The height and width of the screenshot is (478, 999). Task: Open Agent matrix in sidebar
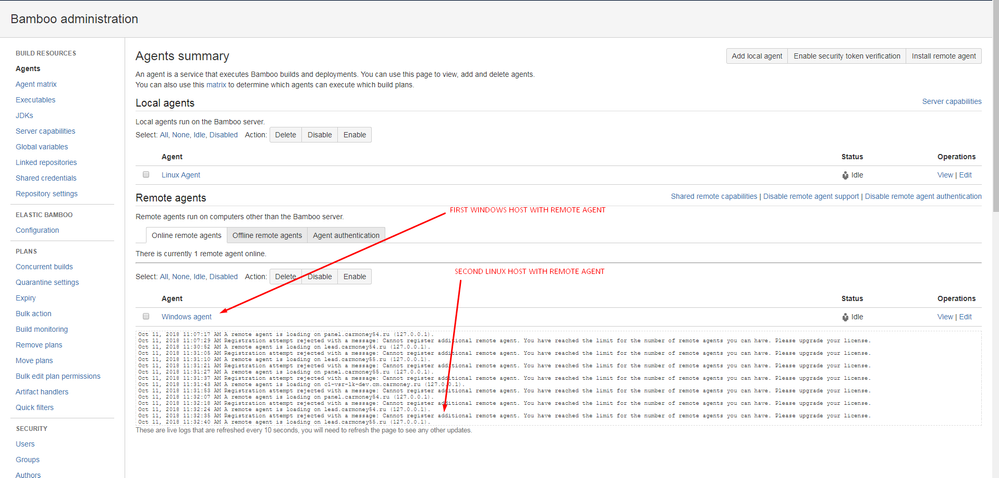[36, 84]
